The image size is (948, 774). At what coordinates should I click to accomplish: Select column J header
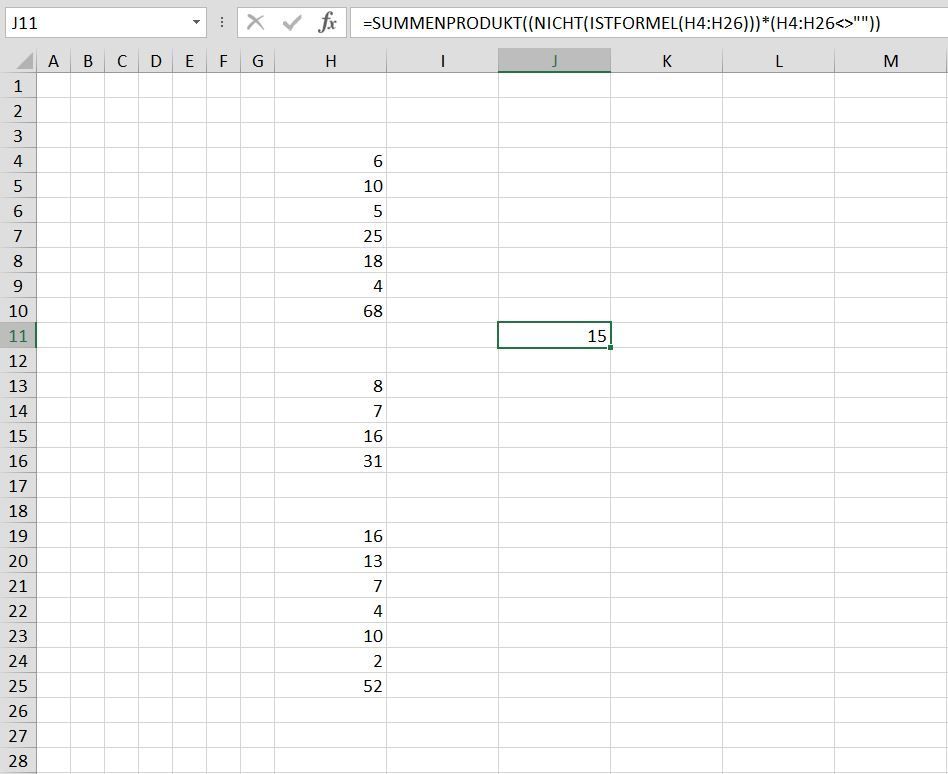tap(554, 61)
